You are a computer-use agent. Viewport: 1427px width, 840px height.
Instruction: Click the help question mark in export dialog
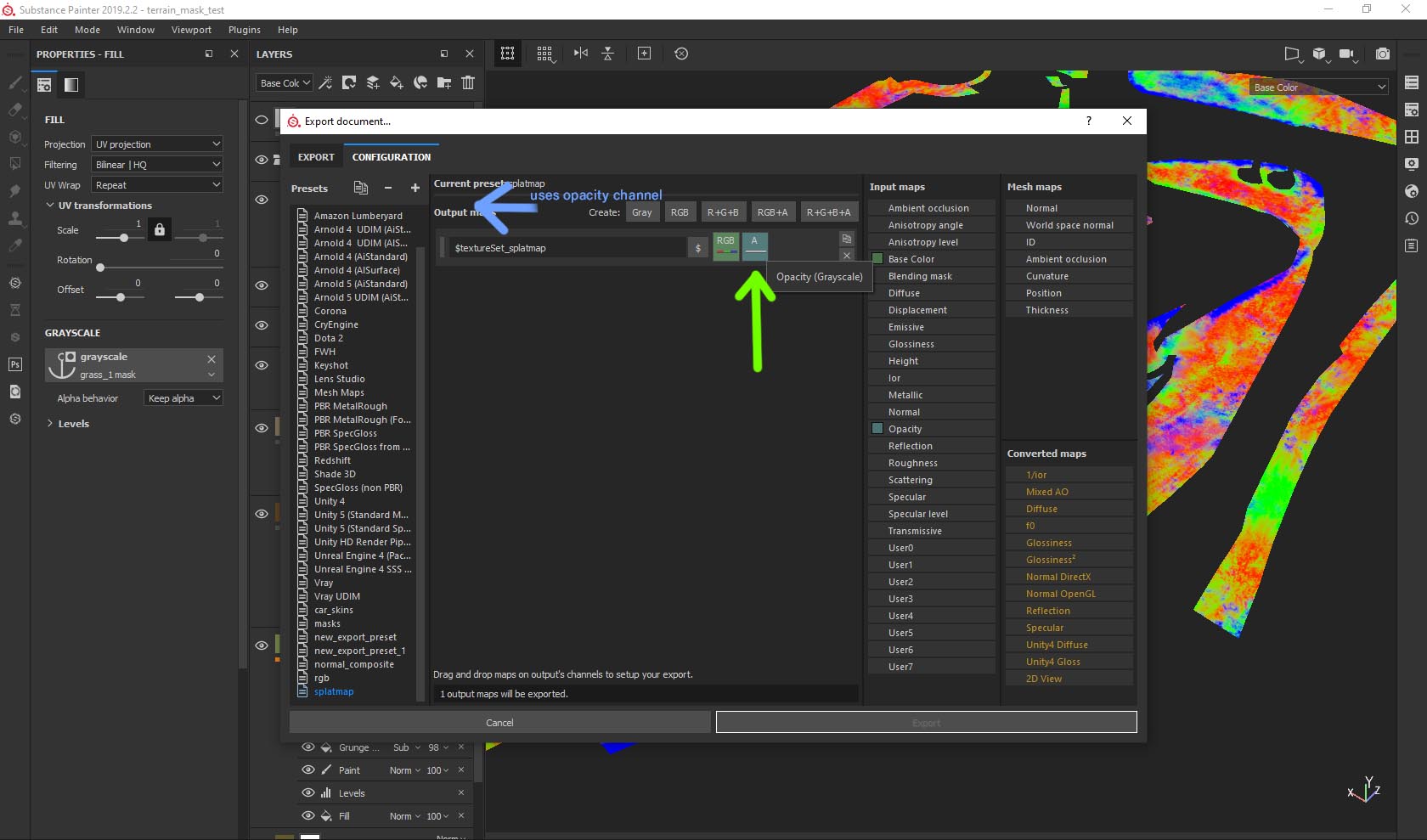click(x=1089, y=121)
